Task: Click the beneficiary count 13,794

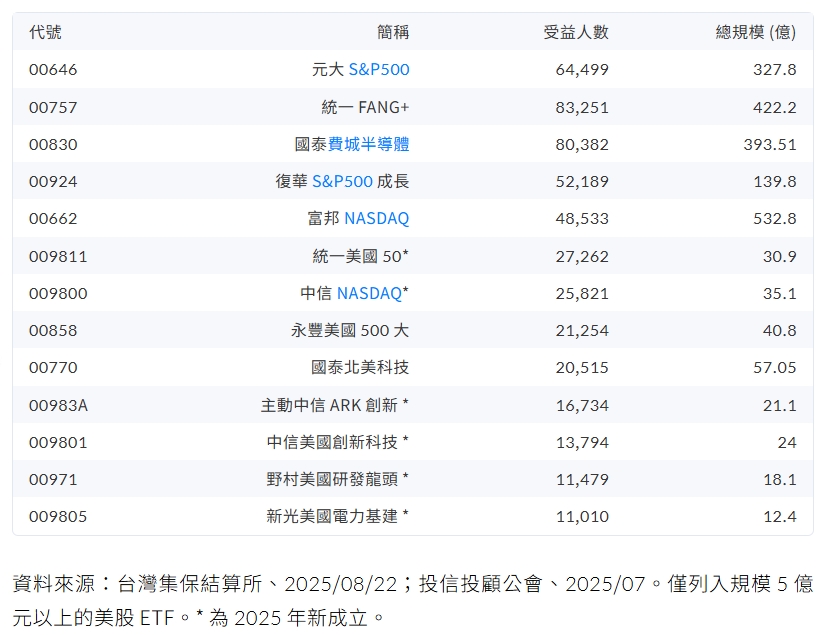Action: (x=582, y=442)
